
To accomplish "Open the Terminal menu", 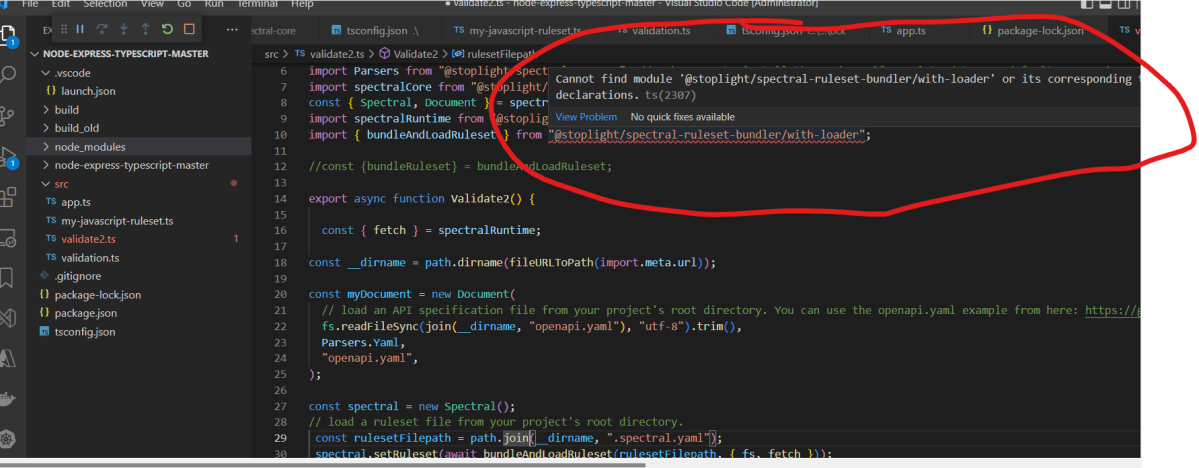I will click(x=258, y=4).
